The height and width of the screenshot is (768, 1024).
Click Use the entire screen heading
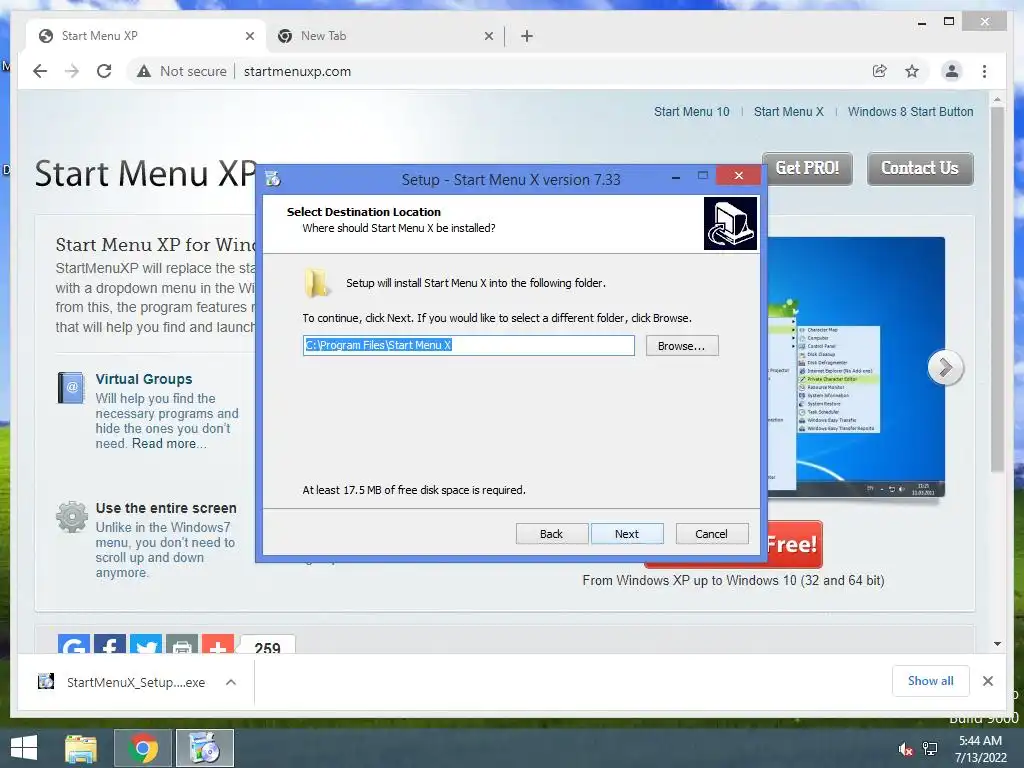pos(166,507)
